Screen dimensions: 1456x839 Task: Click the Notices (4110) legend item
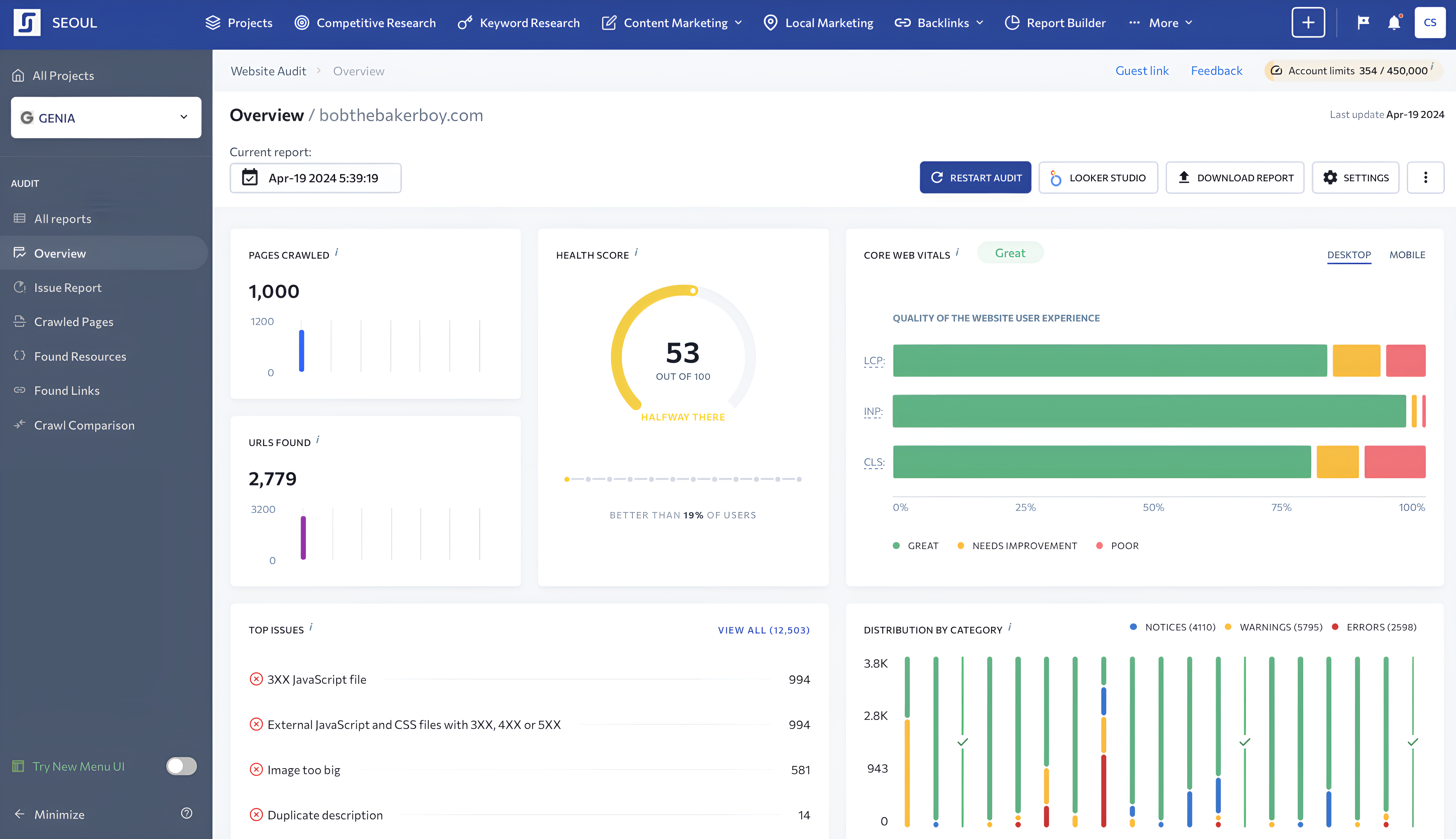tap(1173, 627)
